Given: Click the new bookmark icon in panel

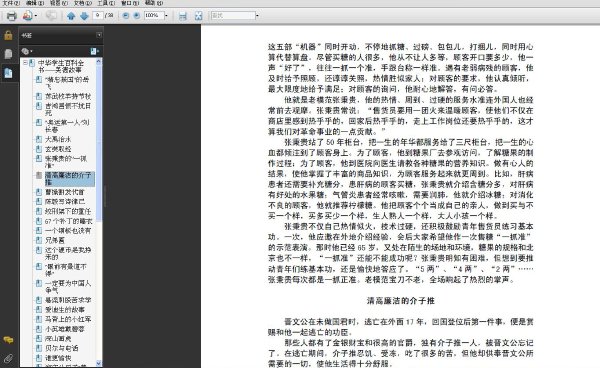Looking at the screenshot, I should click(95, 51).
